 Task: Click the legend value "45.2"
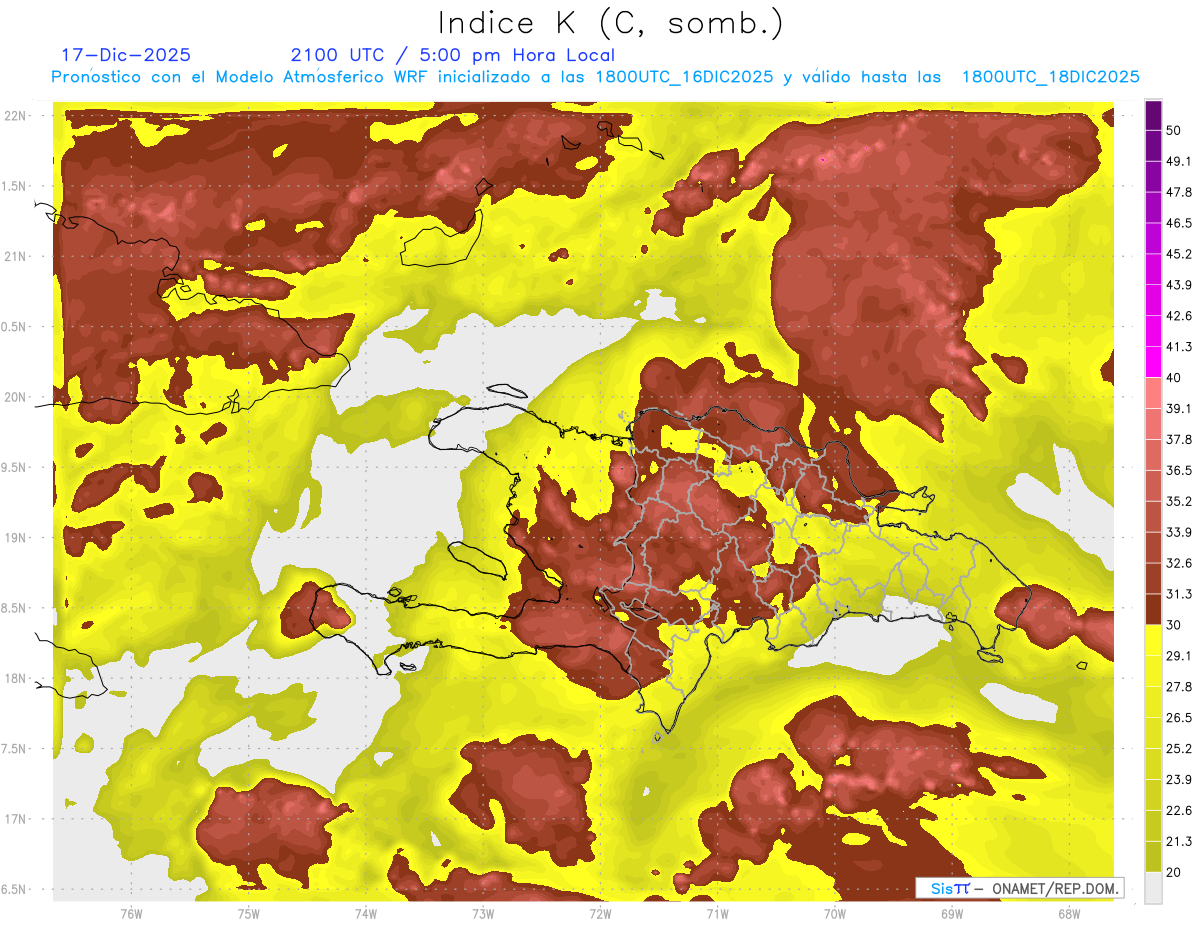click(x=1179, y=254)
